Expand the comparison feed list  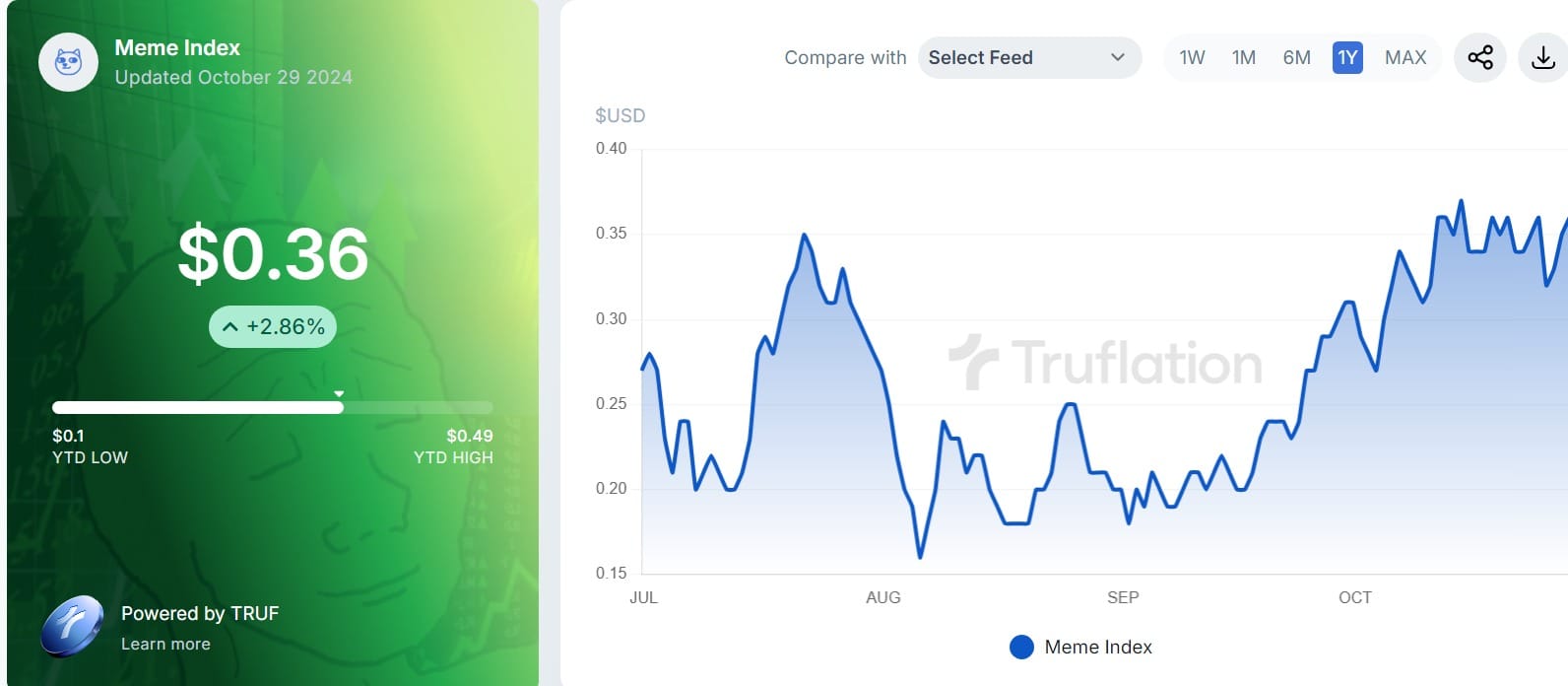point(1029,58)
